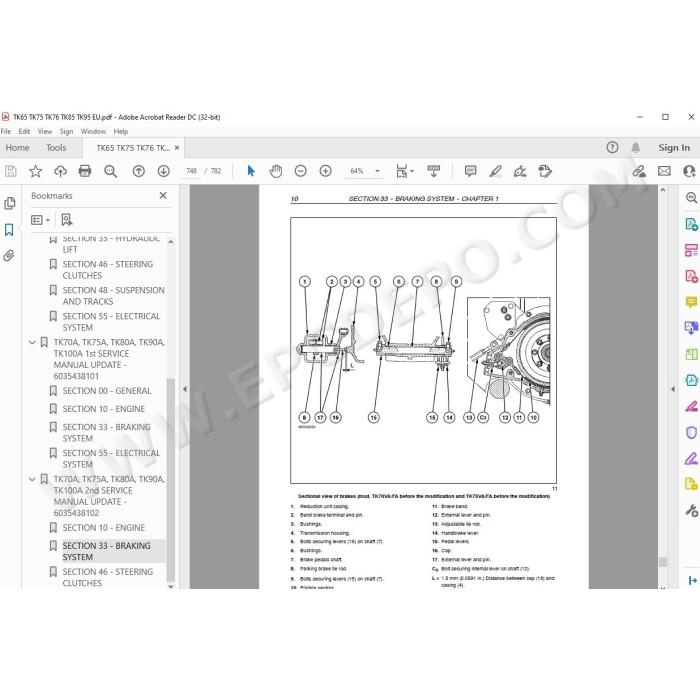Click the star bookmark icon in toolbar
The width and height of the screenshot is (700, 700).
[x=35, y=171]
